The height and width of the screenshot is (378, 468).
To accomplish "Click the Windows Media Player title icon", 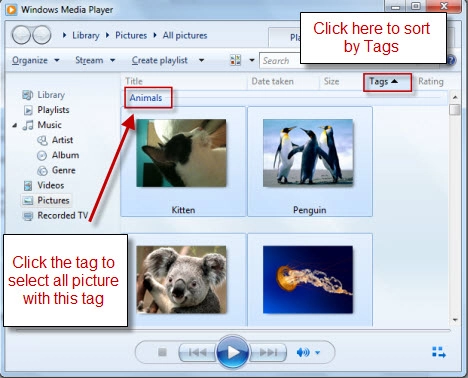I will pyautogui.click(x=11, y=9).
